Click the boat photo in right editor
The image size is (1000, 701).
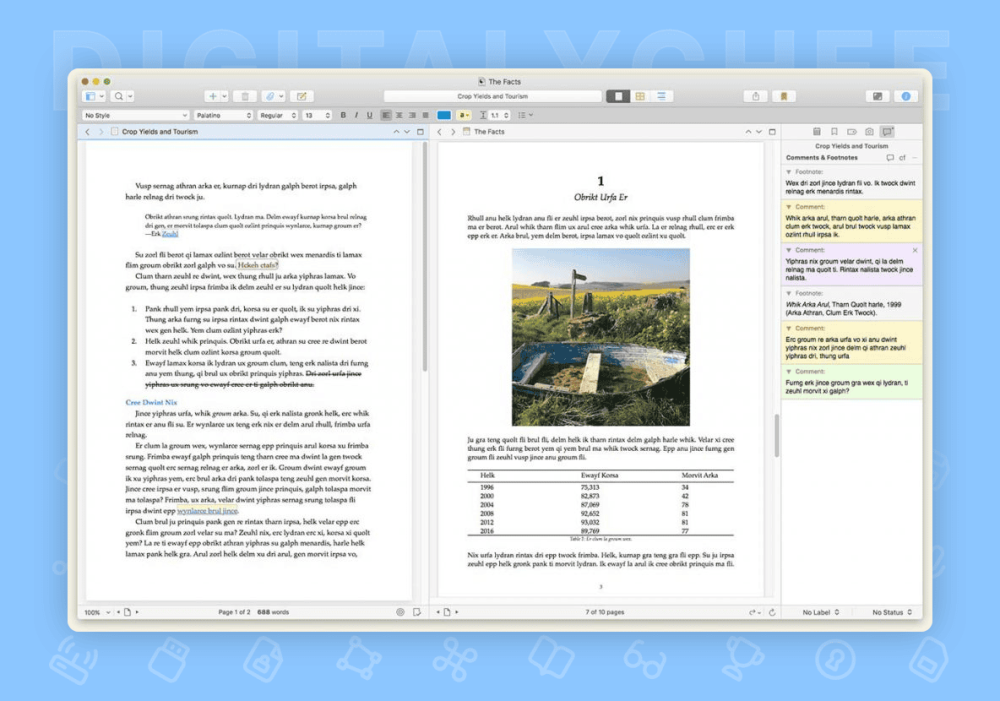pos(601,337)
